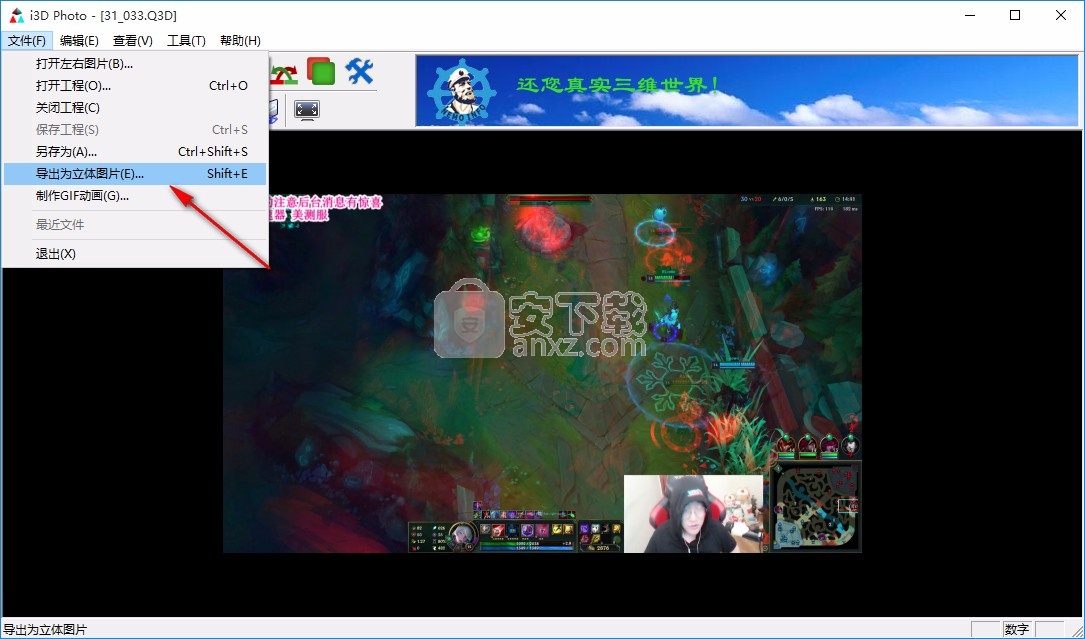Image resolution: width=1085 pixels, height=639 pixels.
Task: Select 另存为(A)... menu entry
Action: [135, 152]
